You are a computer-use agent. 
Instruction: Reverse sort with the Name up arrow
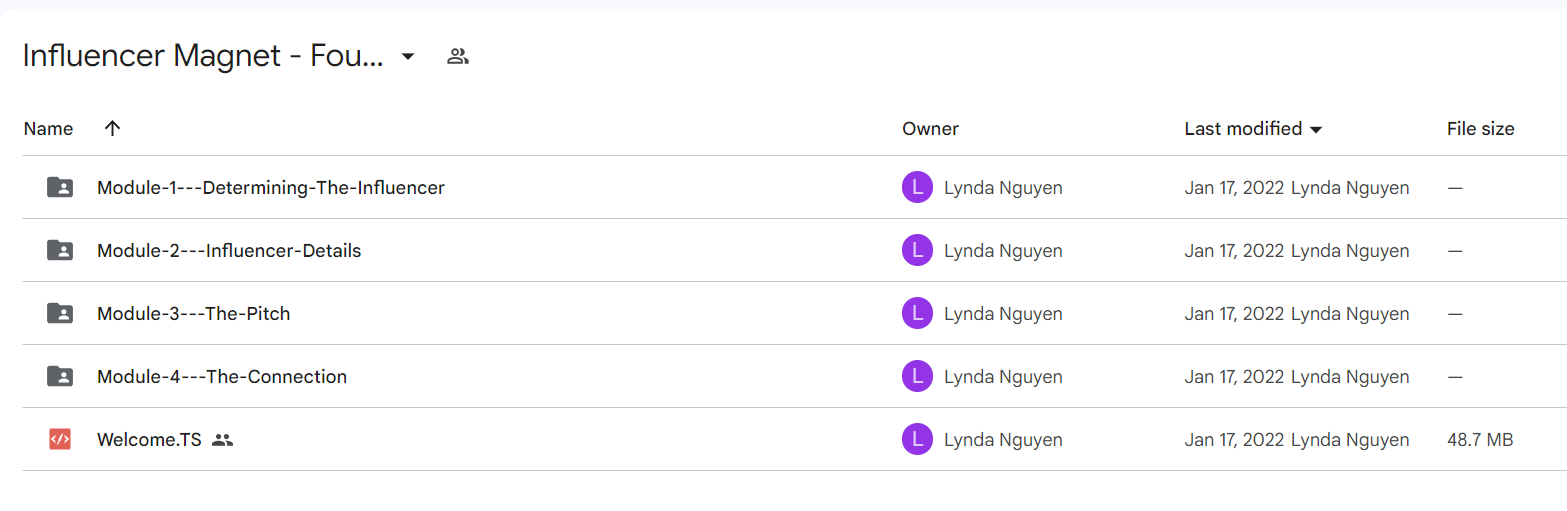pyautogui.click(x=112, y=128)
